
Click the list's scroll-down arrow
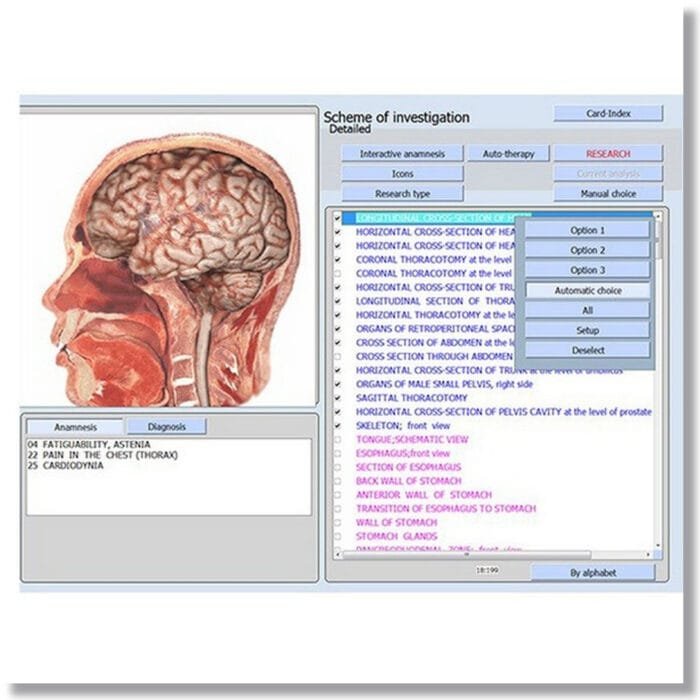coord(658,546)
